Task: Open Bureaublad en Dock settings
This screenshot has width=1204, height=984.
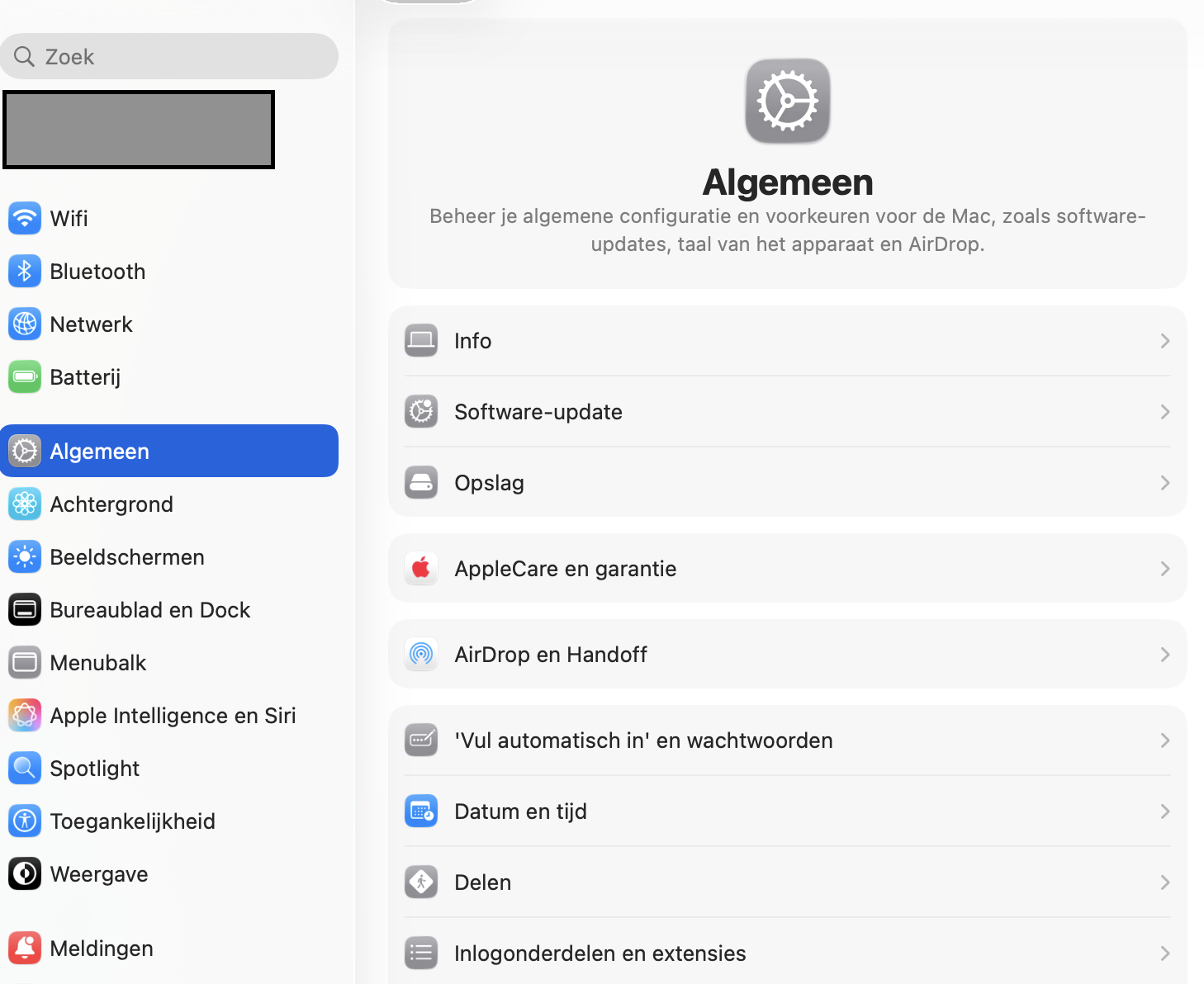Action: (149, 609)
